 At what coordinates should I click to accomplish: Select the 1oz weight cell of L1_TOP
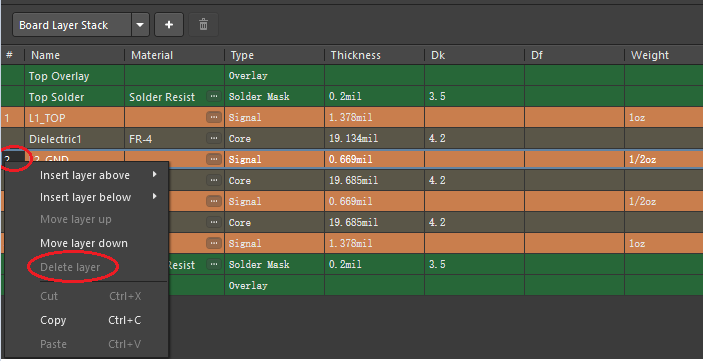click(x=664, y=117)
